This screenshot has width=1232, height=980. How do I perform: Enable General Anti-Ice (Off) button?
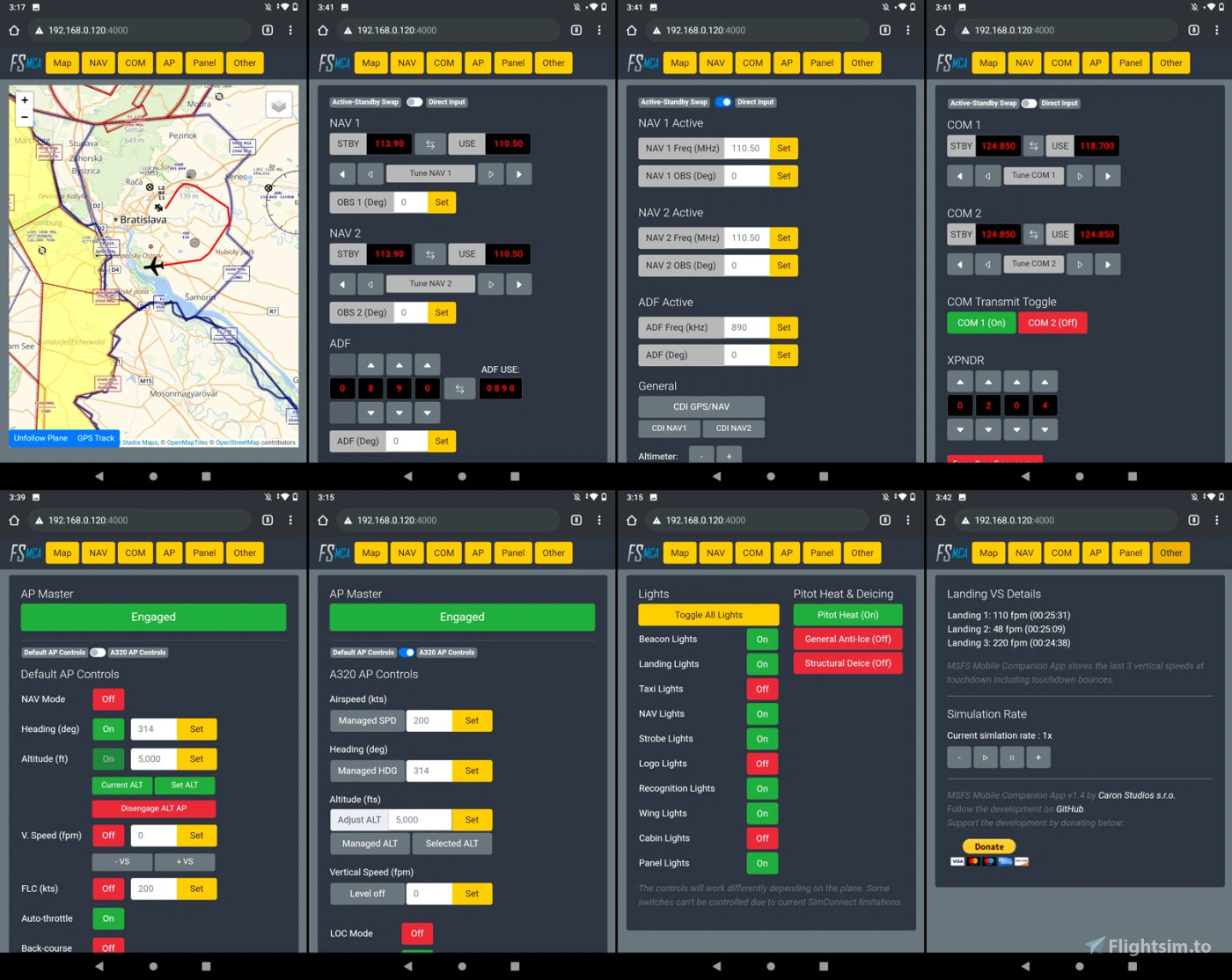[x=847, y=640]
